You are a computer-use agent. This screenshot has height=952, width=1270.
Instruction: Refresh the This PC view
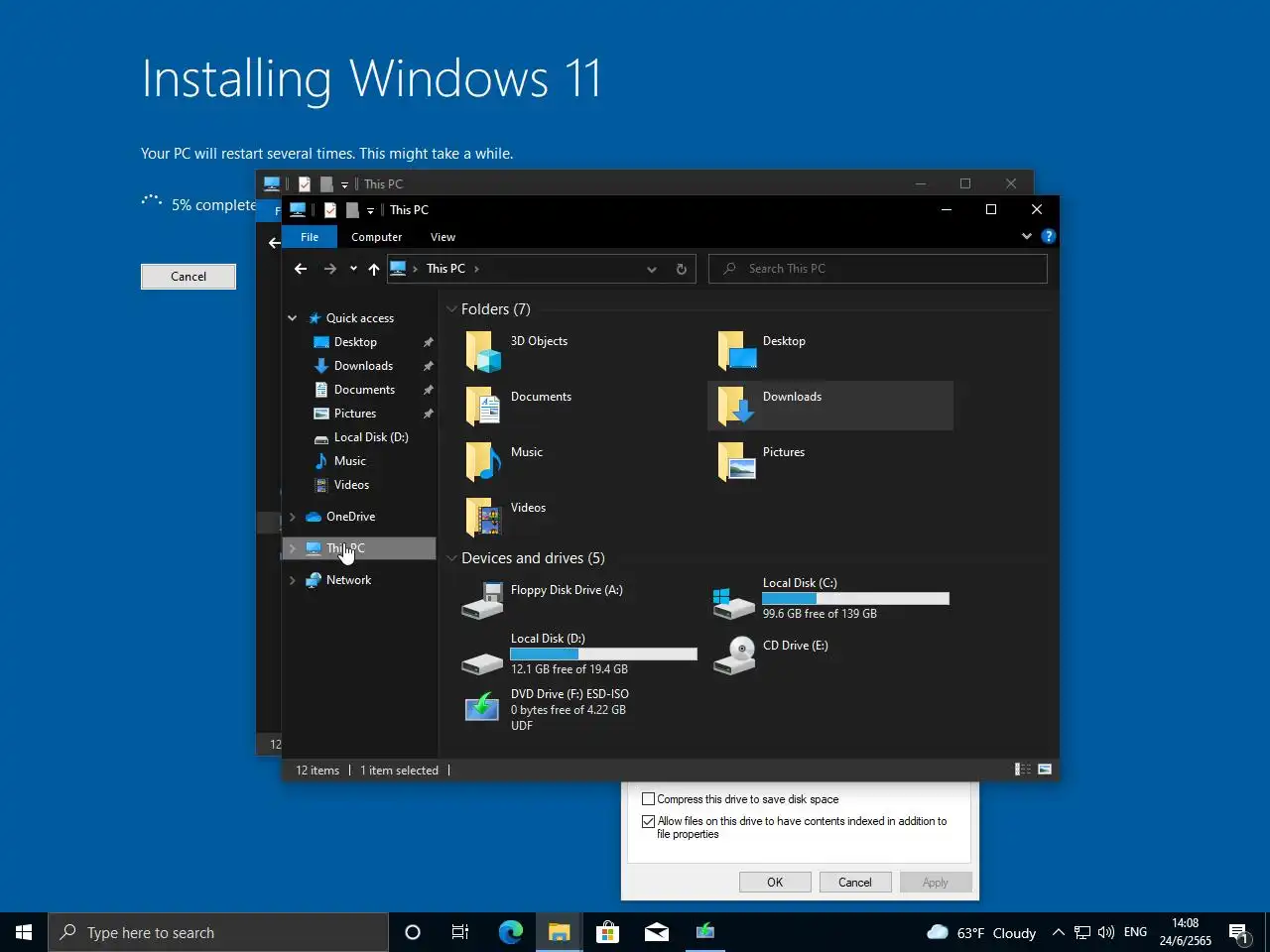681,269
